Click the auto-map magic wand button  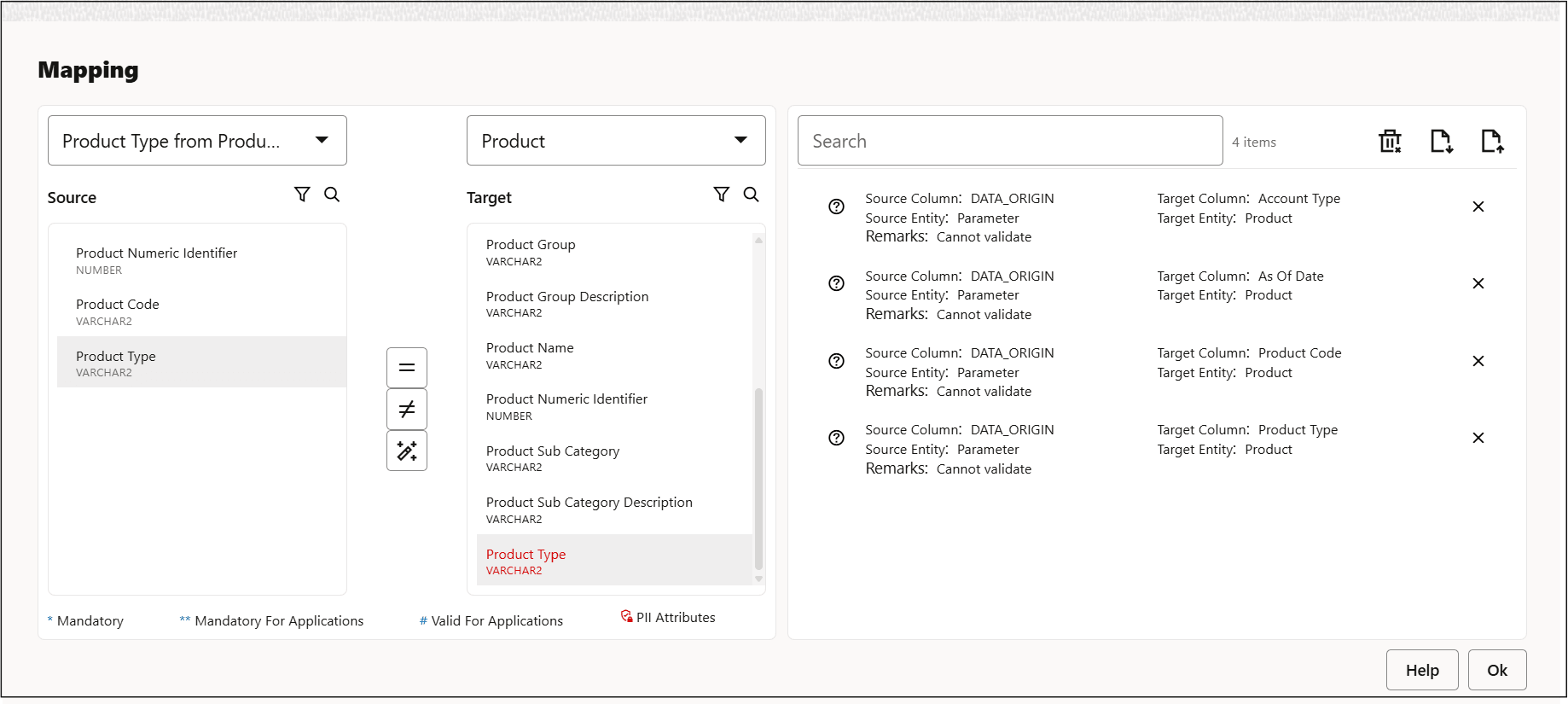[x=407, y=451]
